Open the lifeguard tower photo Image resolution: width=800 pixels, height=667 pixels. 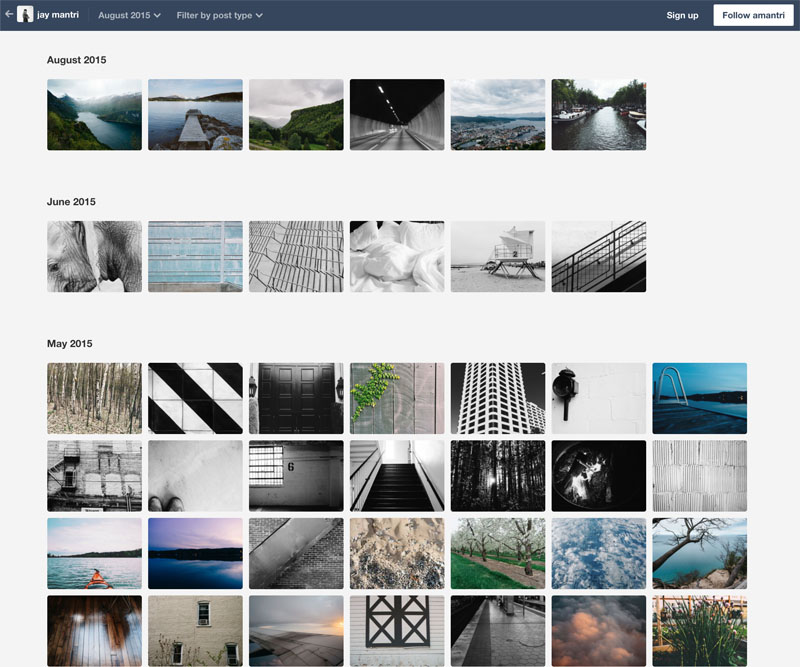click(498, 257)
